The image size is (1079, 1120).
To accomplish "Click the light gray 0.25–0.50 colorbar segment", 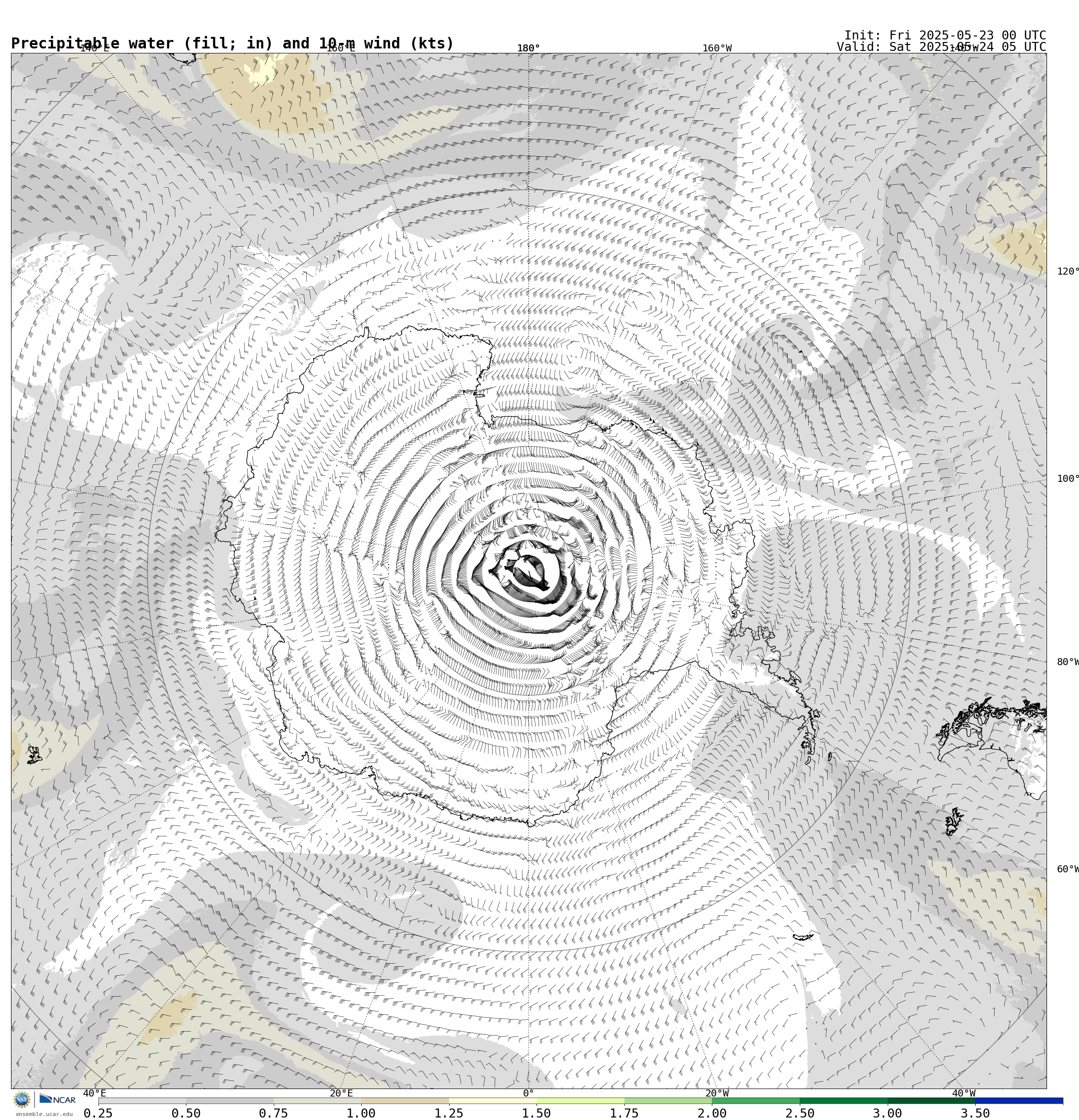I will 142,1101.
